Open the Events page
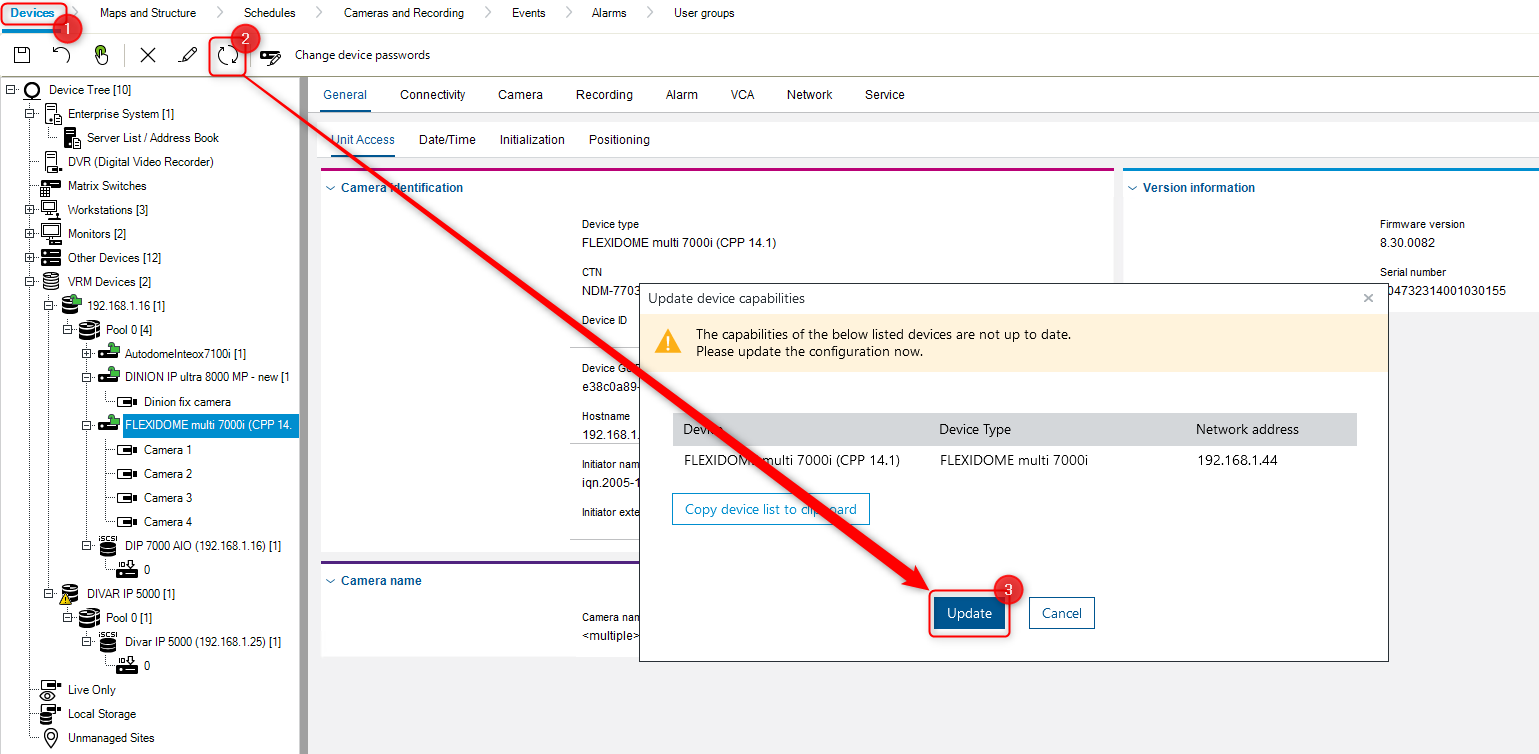The width and height of the screenshot is (1539, 754). click(528, 13)
